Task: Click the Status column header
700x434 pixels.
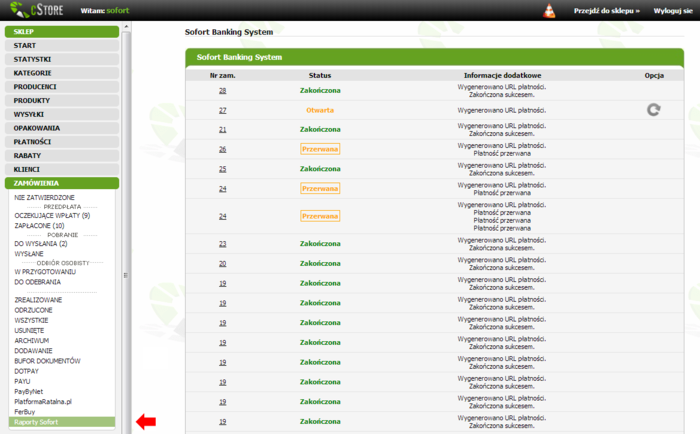Action: pyautogui.click(x=320, y=75)
